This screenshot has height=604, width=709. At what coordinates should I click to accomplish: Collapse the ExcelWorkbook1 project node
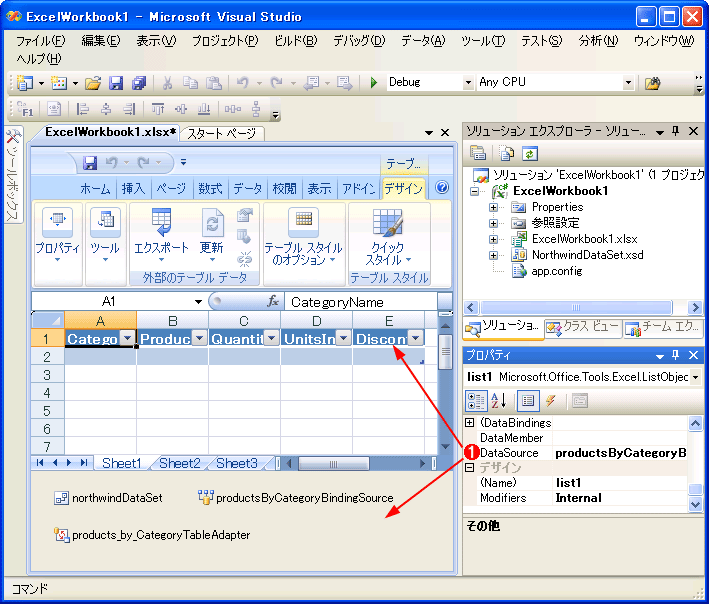point(474,192)
